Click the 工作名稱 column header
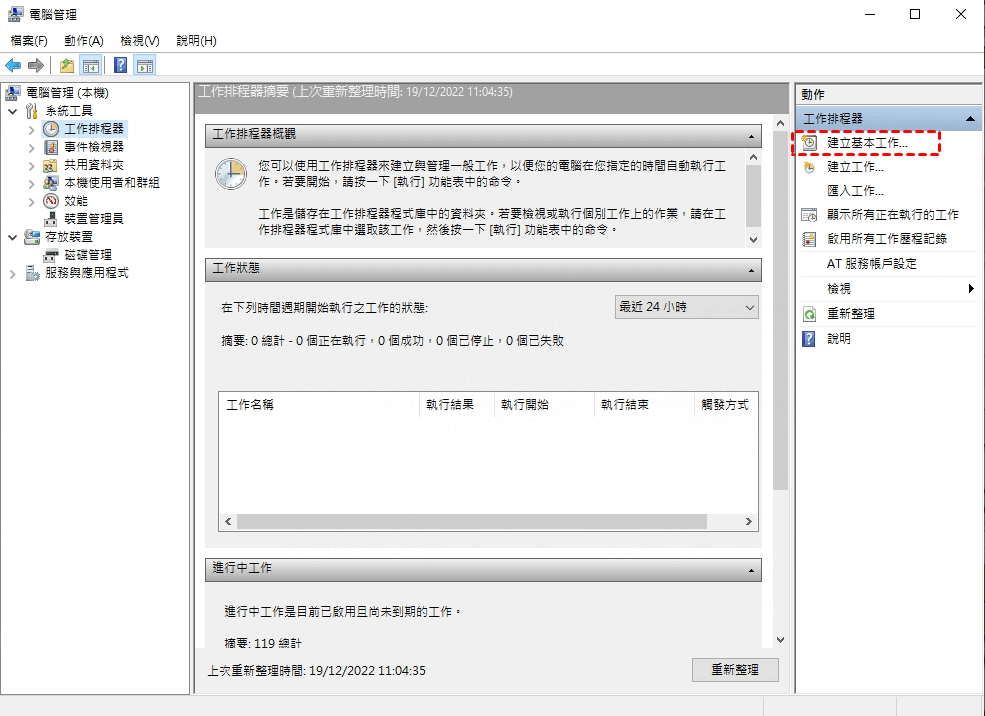The height and width of the screenshot is (716, 985). 318,405
